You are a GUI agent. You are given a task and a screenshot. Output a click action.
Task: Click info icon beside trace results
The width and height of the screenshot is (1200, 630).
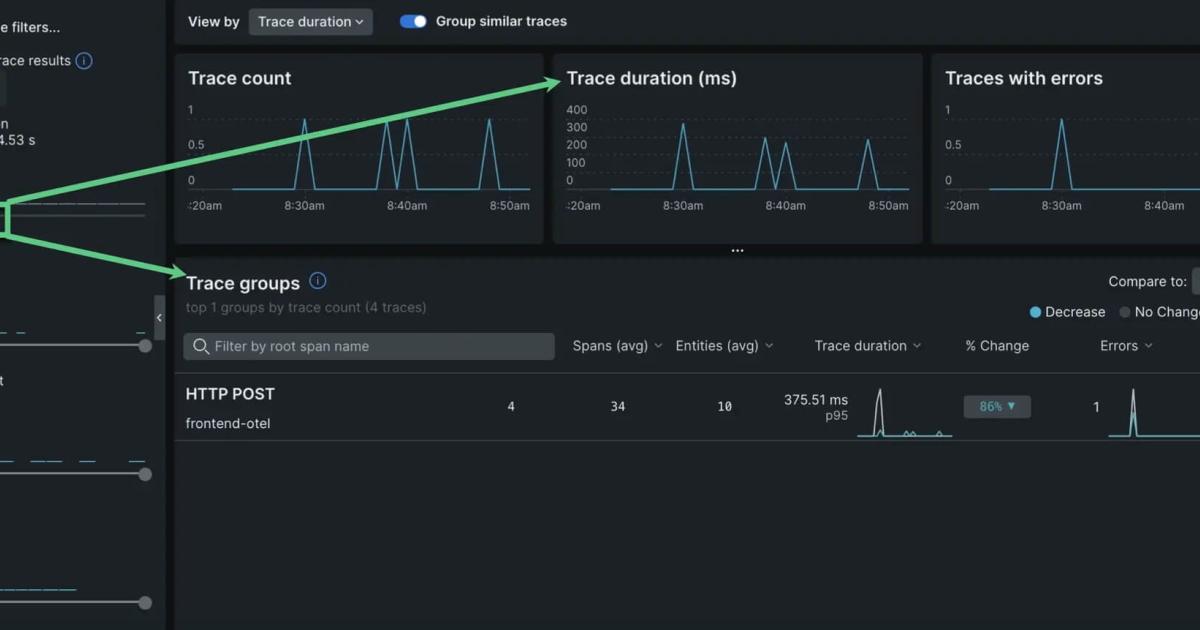[84, 61]
